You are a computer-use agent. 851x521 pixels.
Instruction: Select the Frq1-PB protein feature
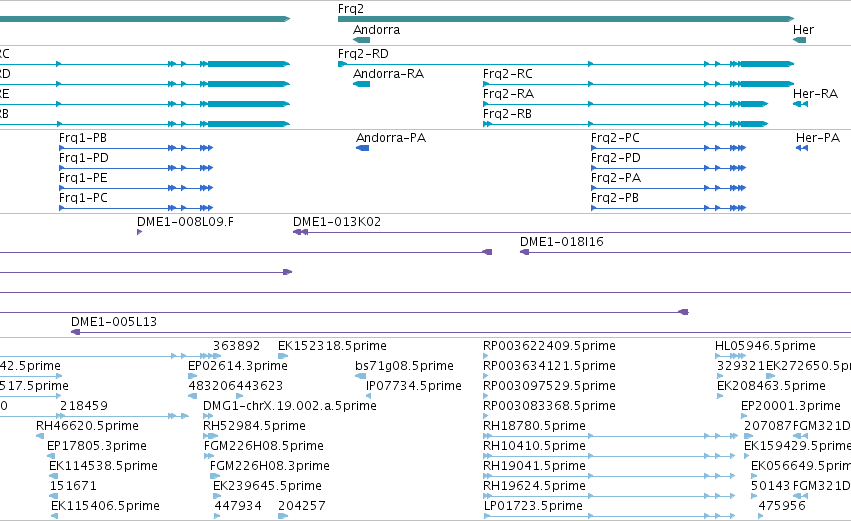coord(82,138)
